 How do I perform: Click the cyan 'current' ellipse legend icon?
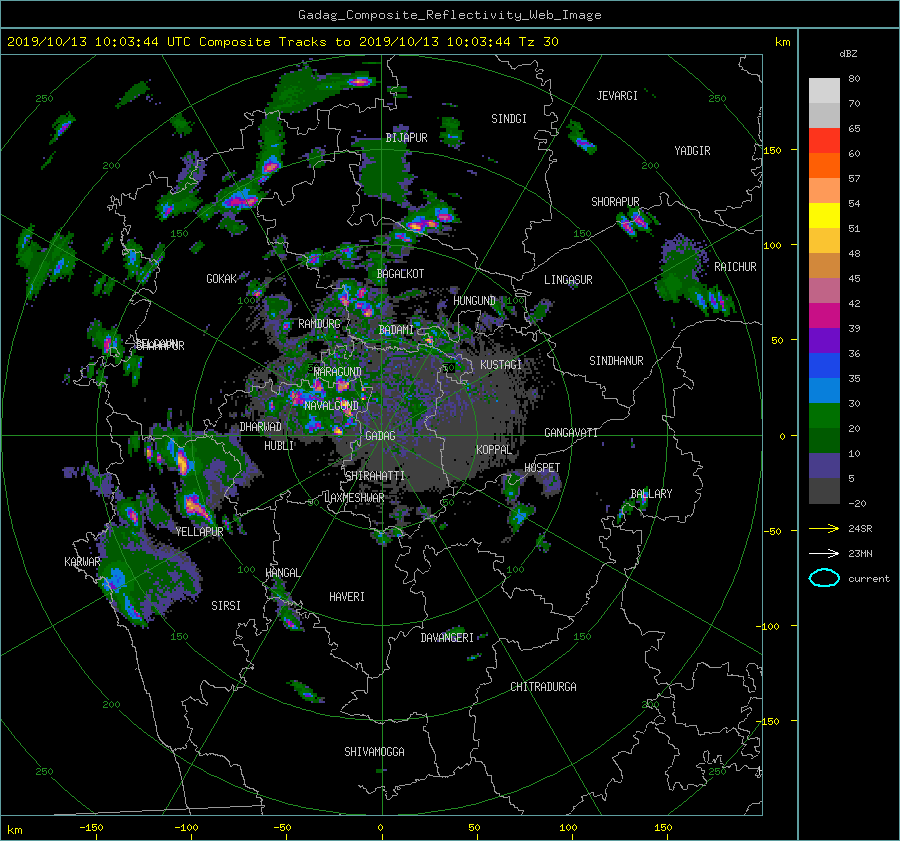click(x=824, y=578)
